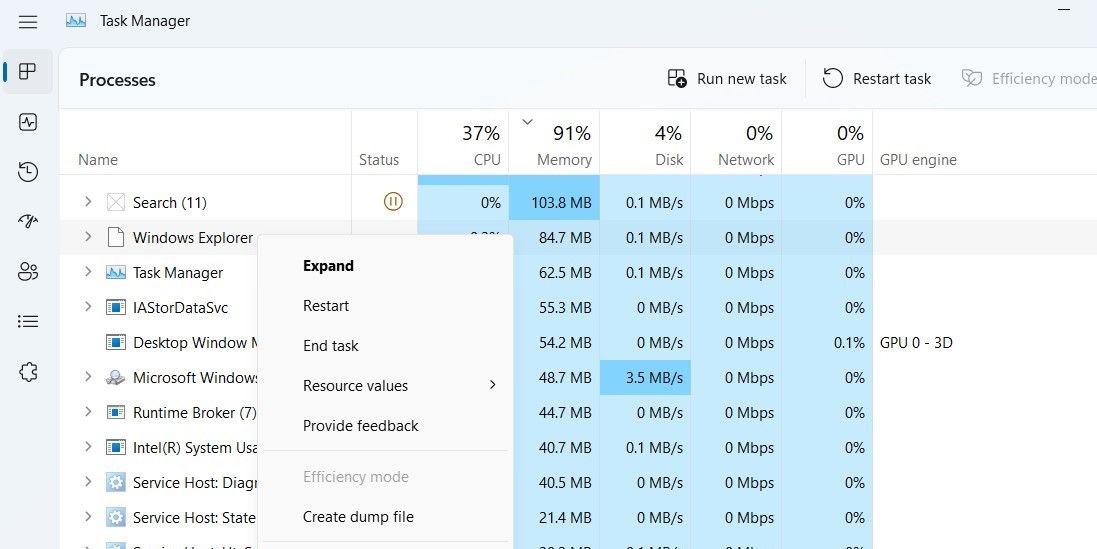This screenshot has width=1097, height=549.
Task: Choose Restart from the context menu
Action: click(x=326, y=306)
